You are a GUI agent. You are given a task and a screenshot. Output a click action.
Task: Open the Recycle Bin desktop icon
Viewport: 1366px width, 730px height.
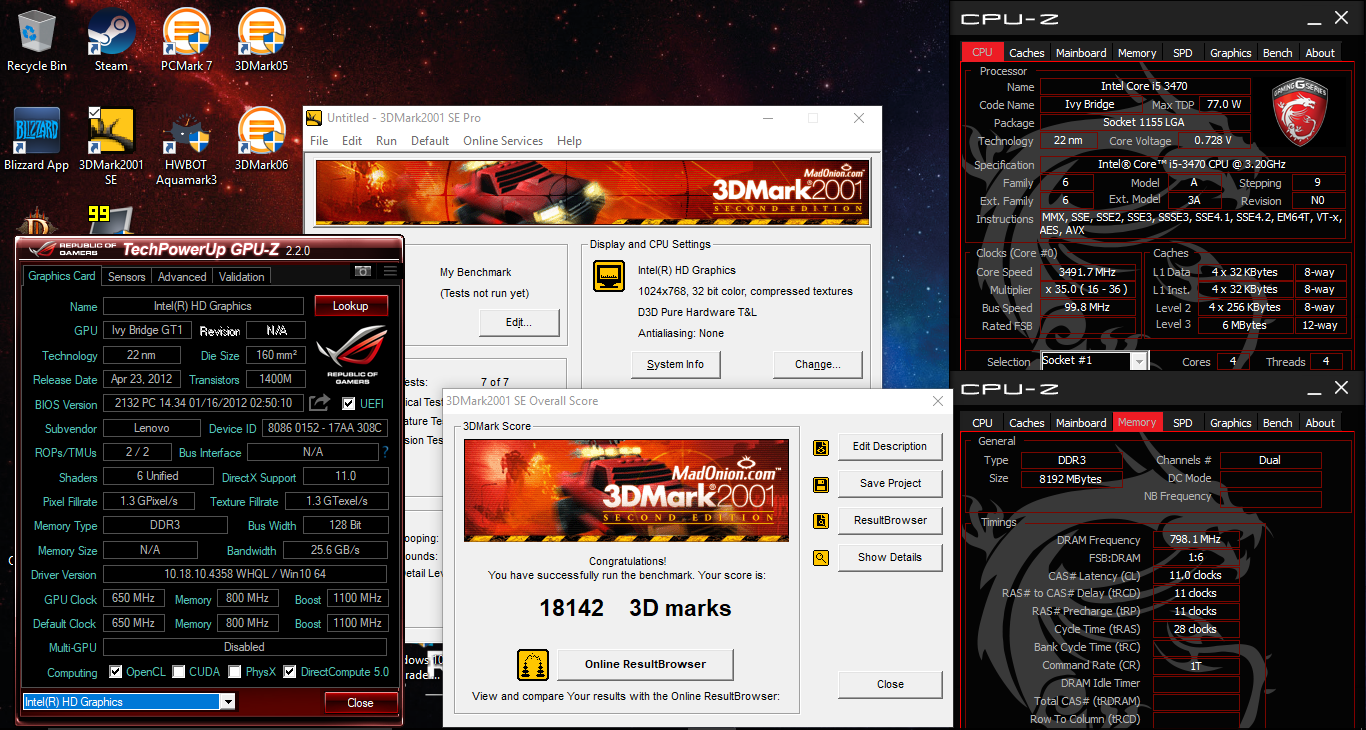pyautogui.click(x=37, y=41)
